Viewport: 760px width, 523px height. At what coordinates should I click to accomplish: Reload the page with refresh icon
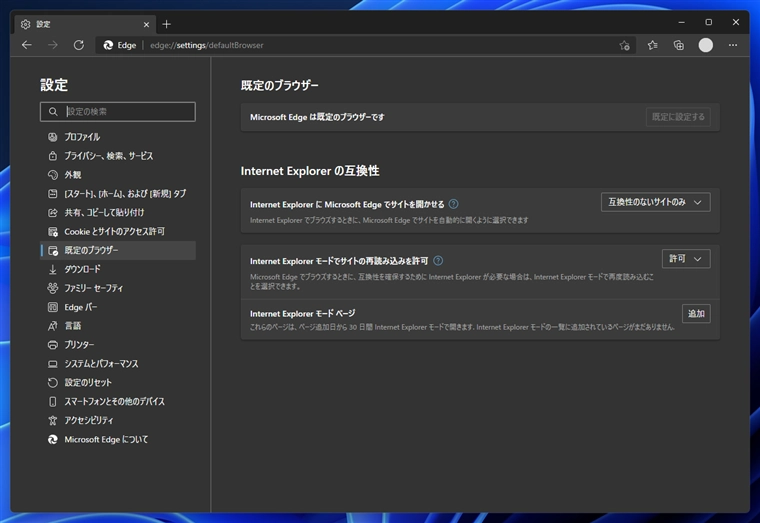79,45
